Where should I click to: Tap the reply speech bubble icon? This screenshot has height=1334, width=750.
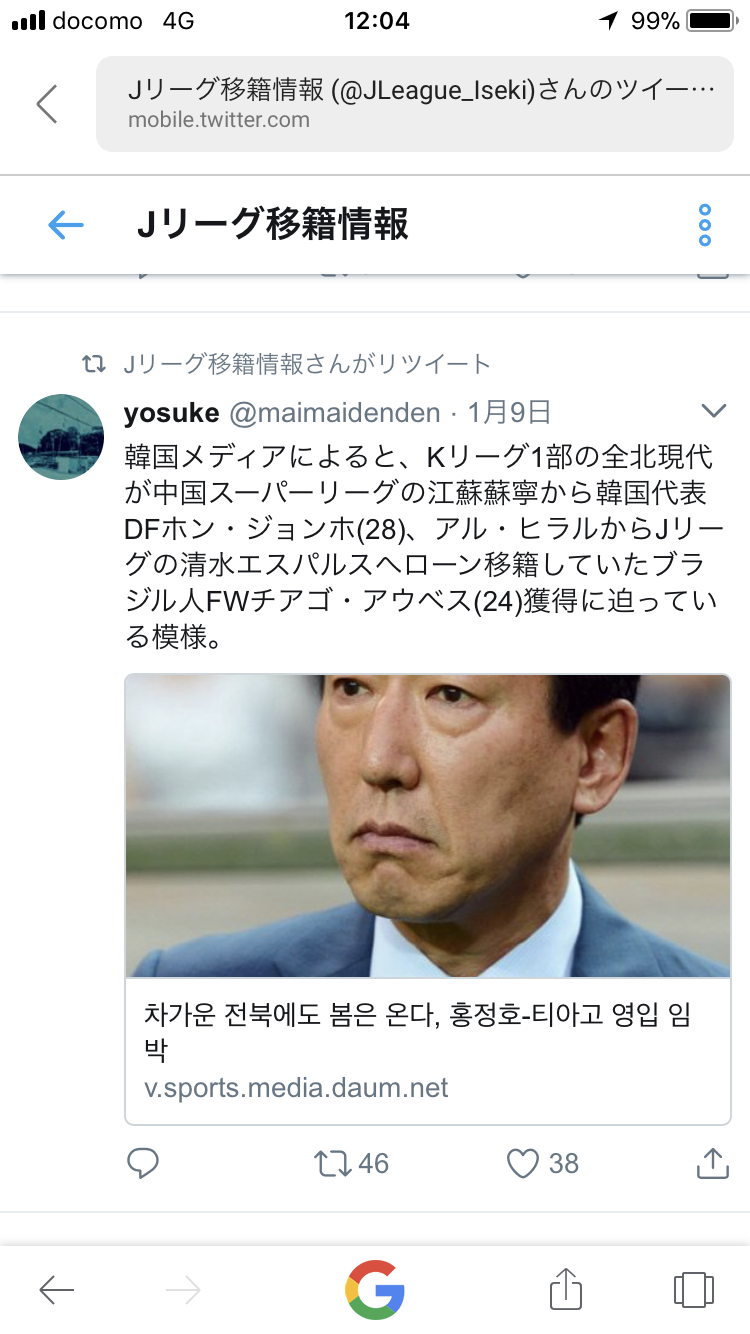[x=143, y=1163]
